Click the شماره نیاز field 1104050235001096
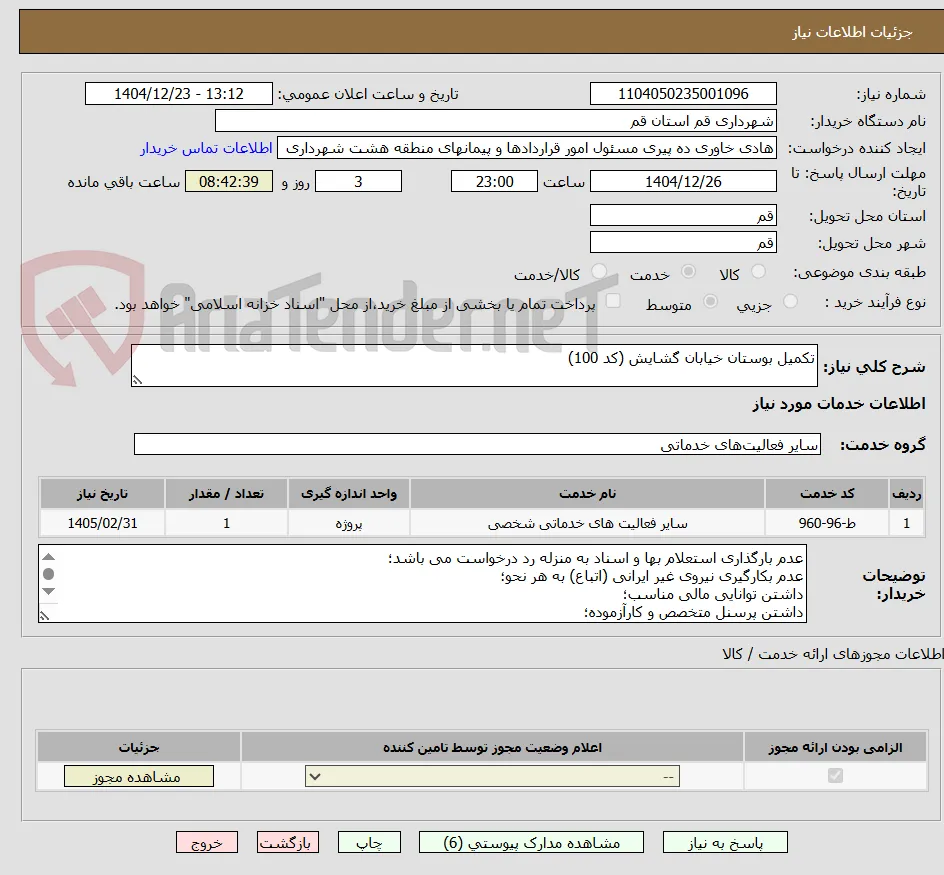The width and height of the screenshot is (944, 875). point(683,94)
